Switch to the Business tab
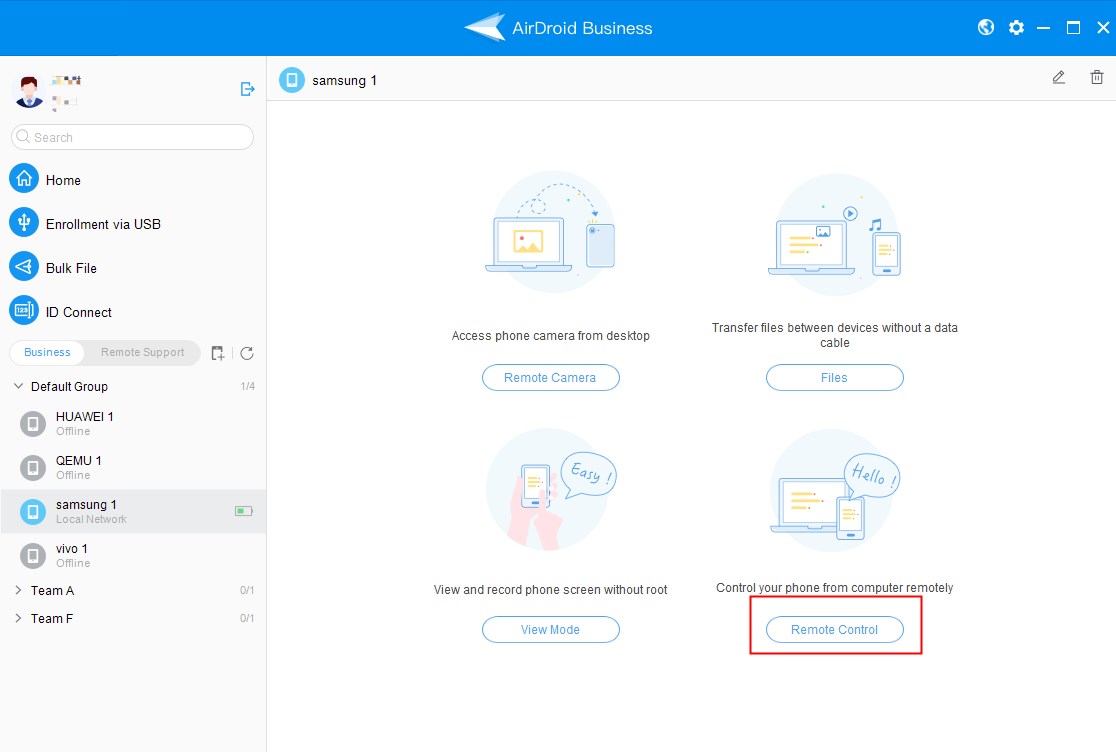The height and width of the screenshot is (752, 1116). click(x=47, y=352)
